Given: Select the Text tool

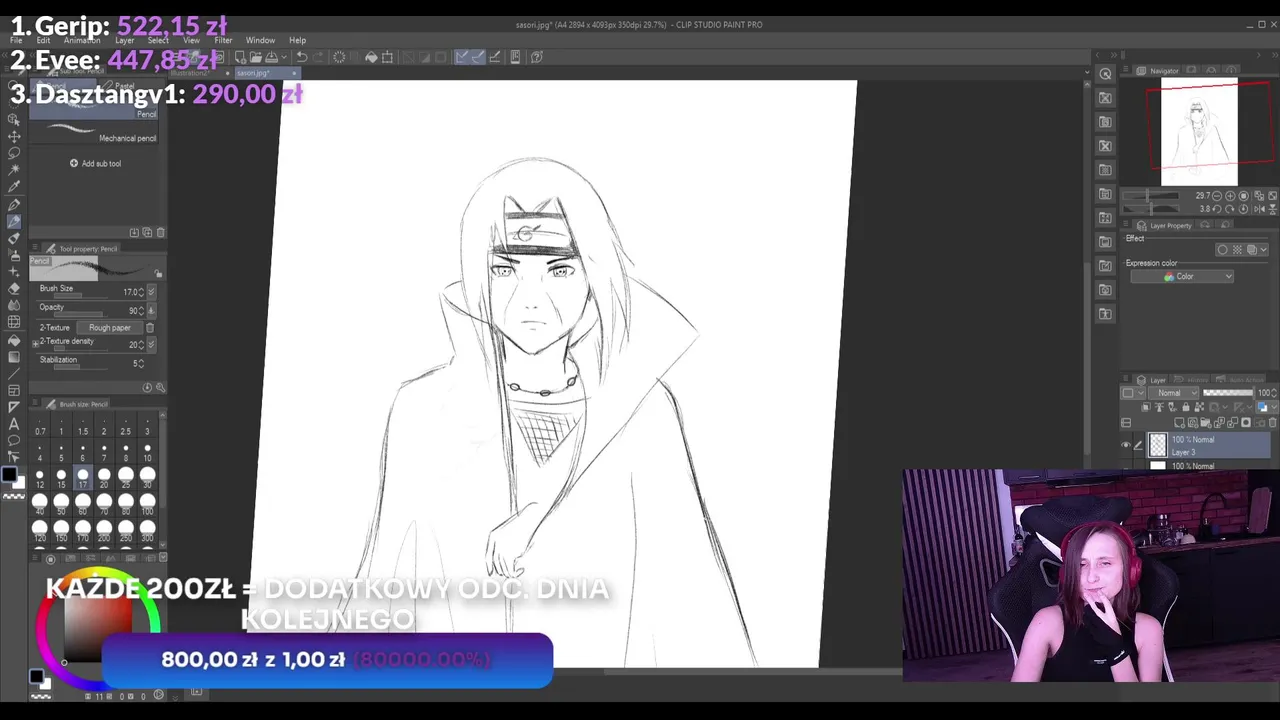Looking at the screenshot, I should click(14, 424).
